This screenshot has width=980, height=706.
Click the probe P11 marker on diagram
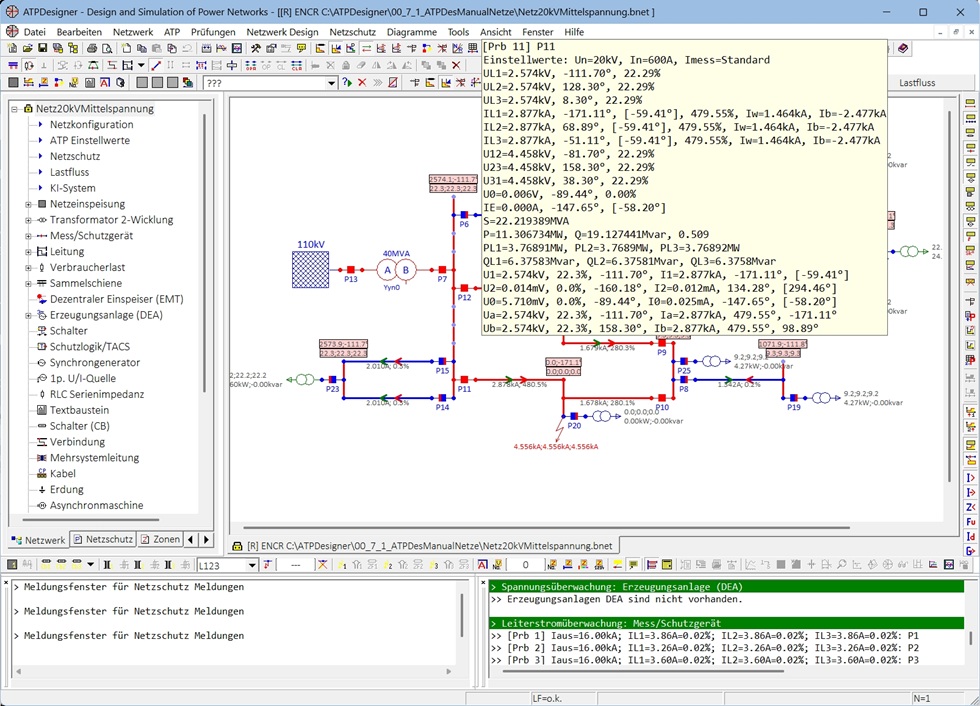pyautogui.click(x=464, y=380)
